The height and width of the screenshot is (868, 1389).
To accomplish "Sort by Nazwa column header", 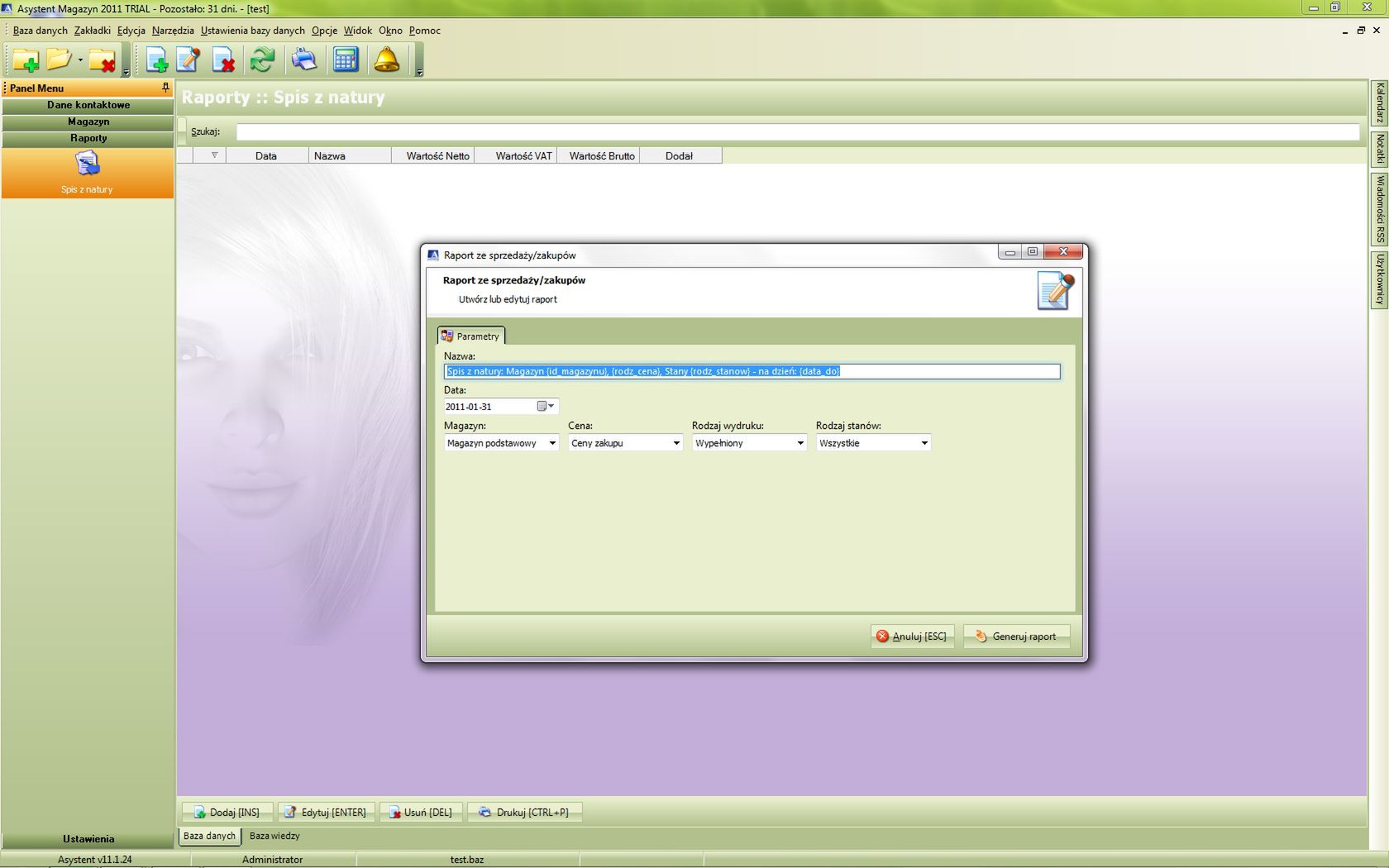I will coord(349,155).
